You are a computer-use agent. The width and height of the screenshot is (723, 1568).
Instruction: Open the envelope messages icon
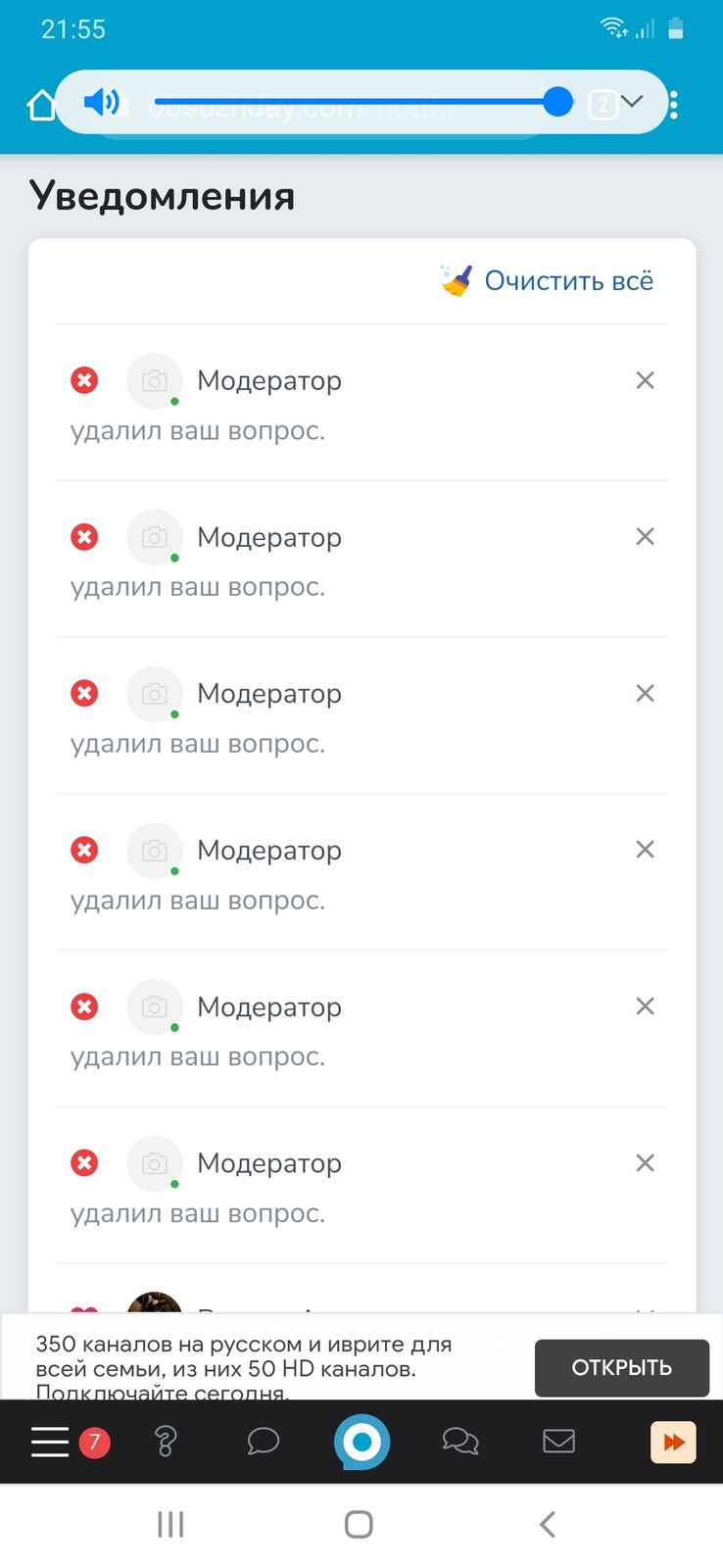[558, 1442]
